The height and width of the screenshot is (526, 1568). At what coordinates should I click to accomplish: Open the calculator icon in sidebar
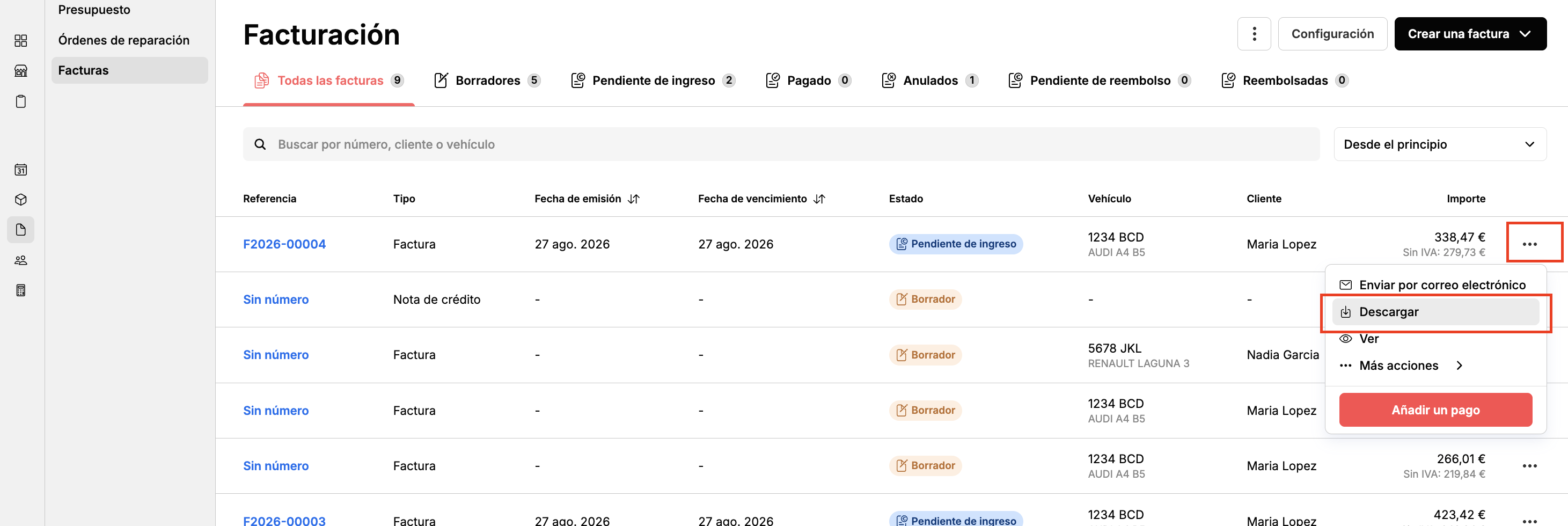(21, 290)
